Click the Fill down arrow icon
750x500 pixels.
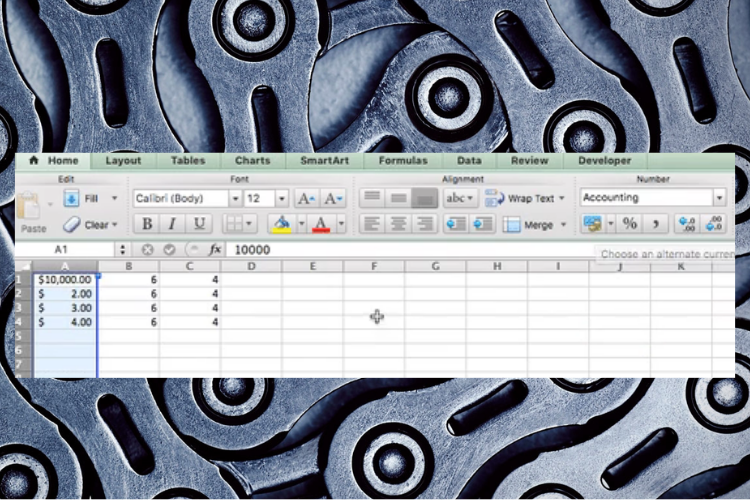[x=71, y=198]
